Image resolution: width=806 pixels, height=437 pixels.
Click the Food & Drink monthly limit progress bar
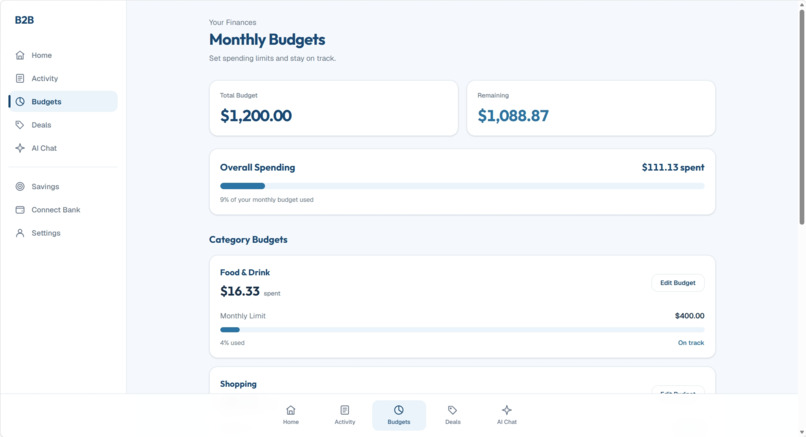click(x=462, y=330)
